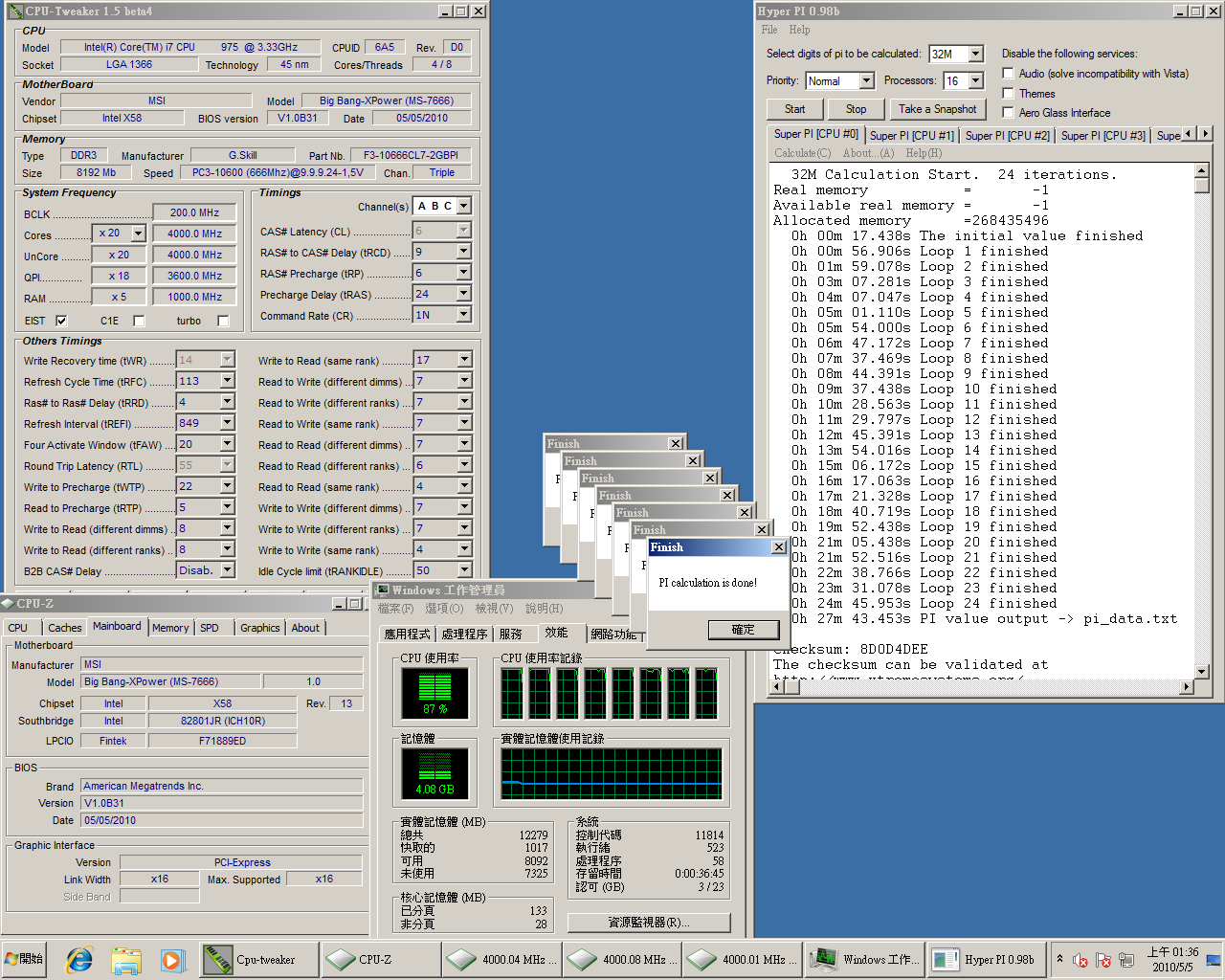Click the Hyper PI vertical scrollbar thumb
1225x980 pixels.
(1202, 186)
